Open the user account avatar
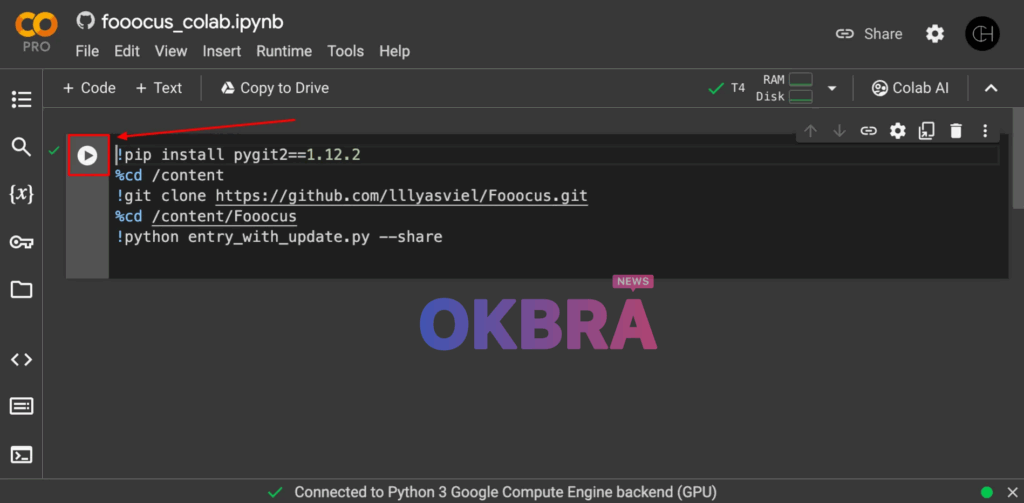Image resolution: width=1024 pixels, height=503 pixels. click(982, 34)
